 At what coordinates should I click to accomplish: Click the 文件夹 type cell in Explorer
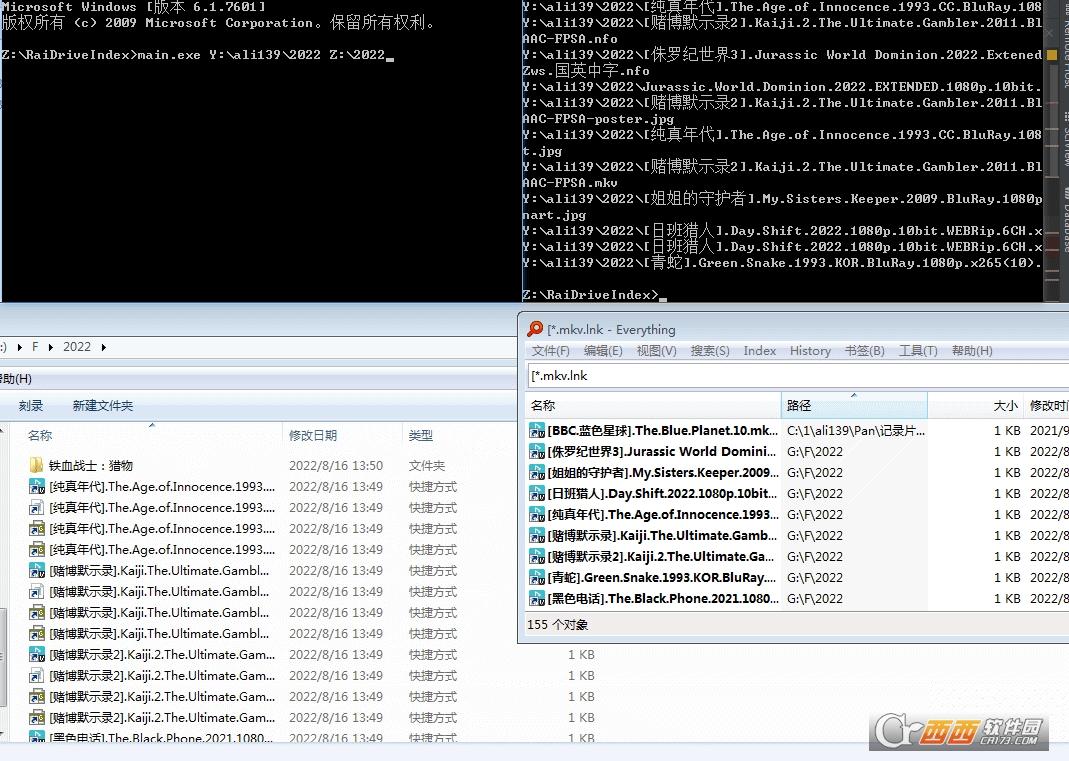pos(427,466)
